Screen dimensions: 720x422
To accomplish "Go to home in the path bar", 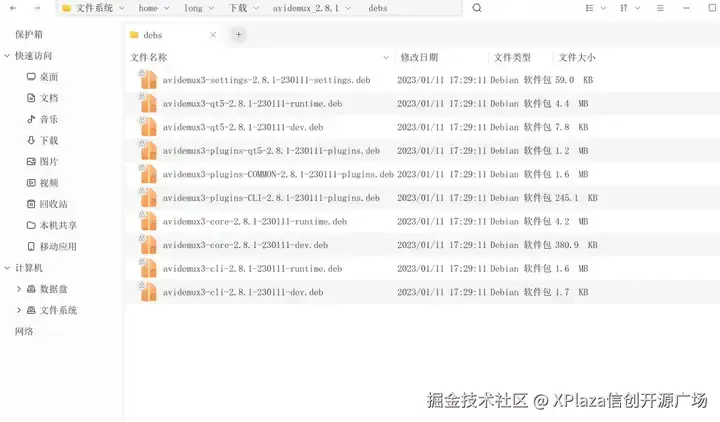I will [148, 8].
